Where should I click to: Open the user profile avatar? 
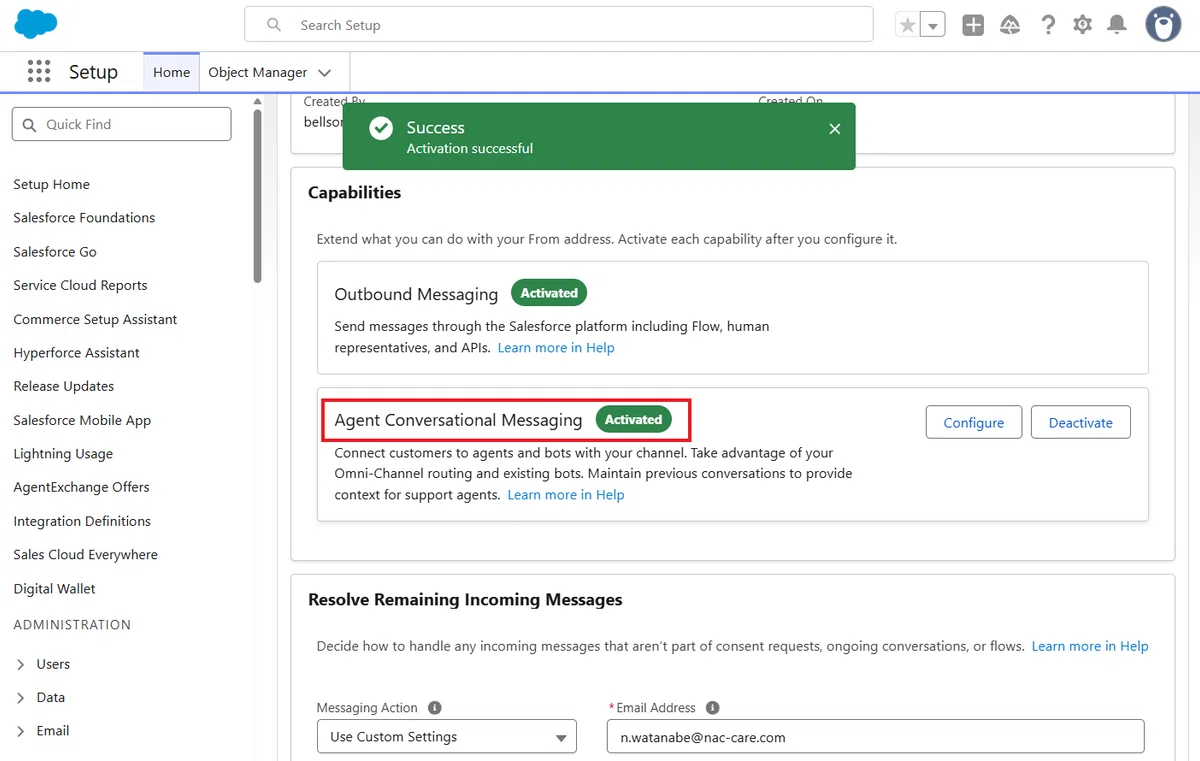pyautogui.click(x=1163, y=25)
